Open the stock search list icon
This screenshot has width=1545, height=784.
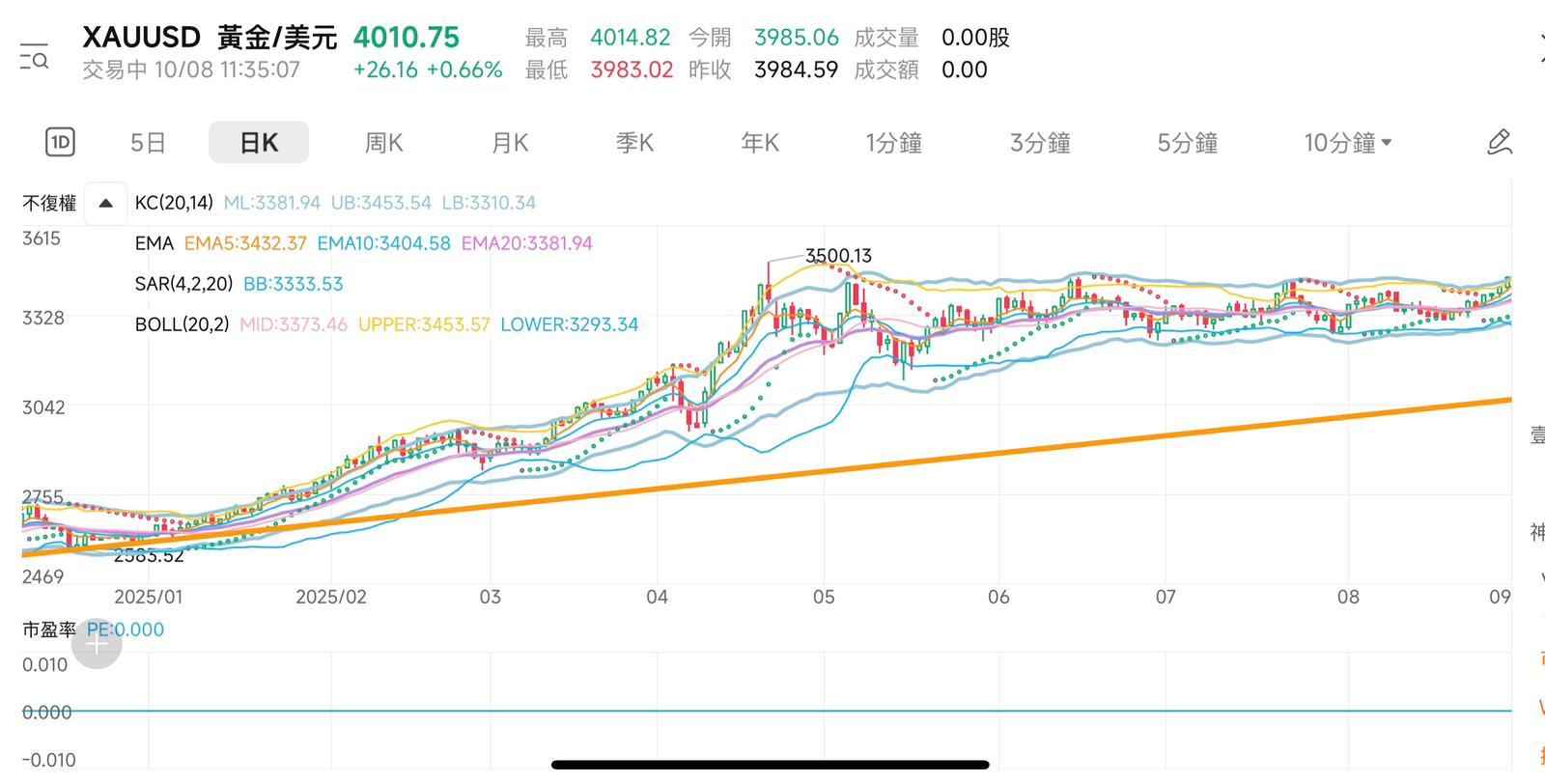pos(34,57)
